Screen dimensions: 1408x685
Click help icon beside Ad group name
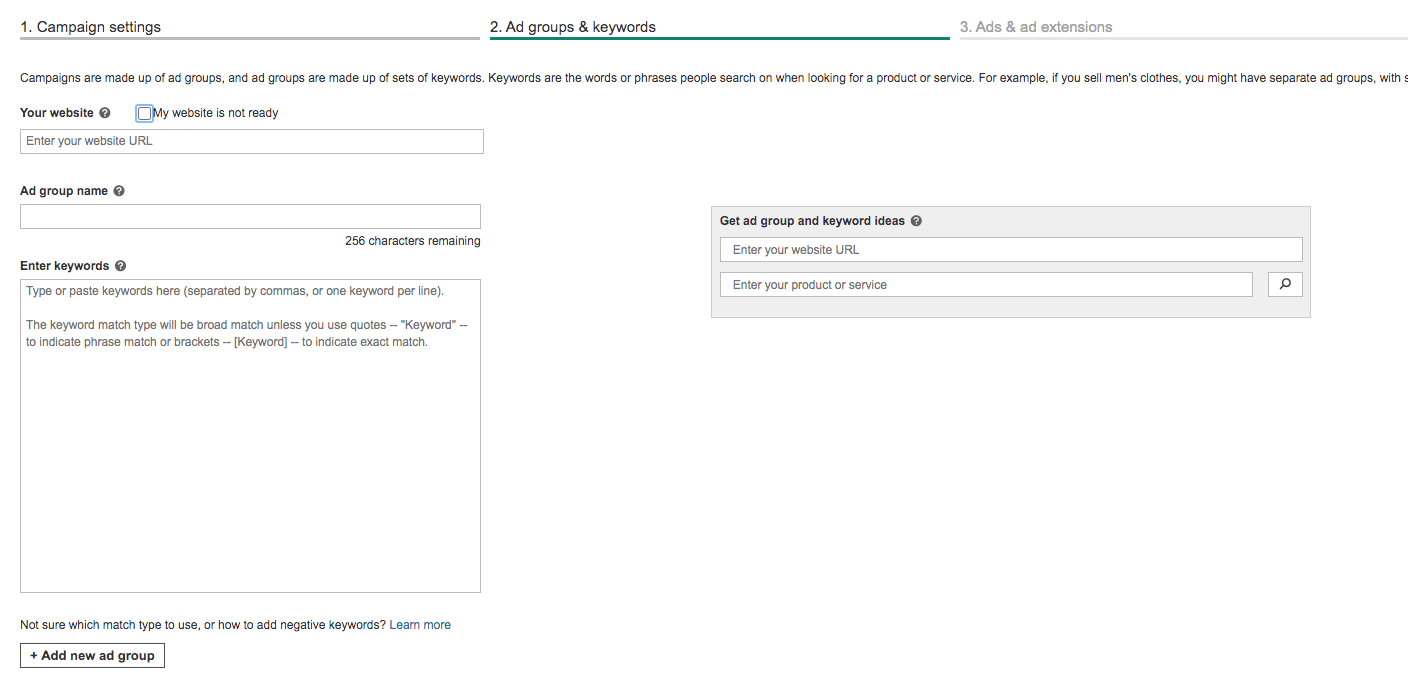point(119,191)
